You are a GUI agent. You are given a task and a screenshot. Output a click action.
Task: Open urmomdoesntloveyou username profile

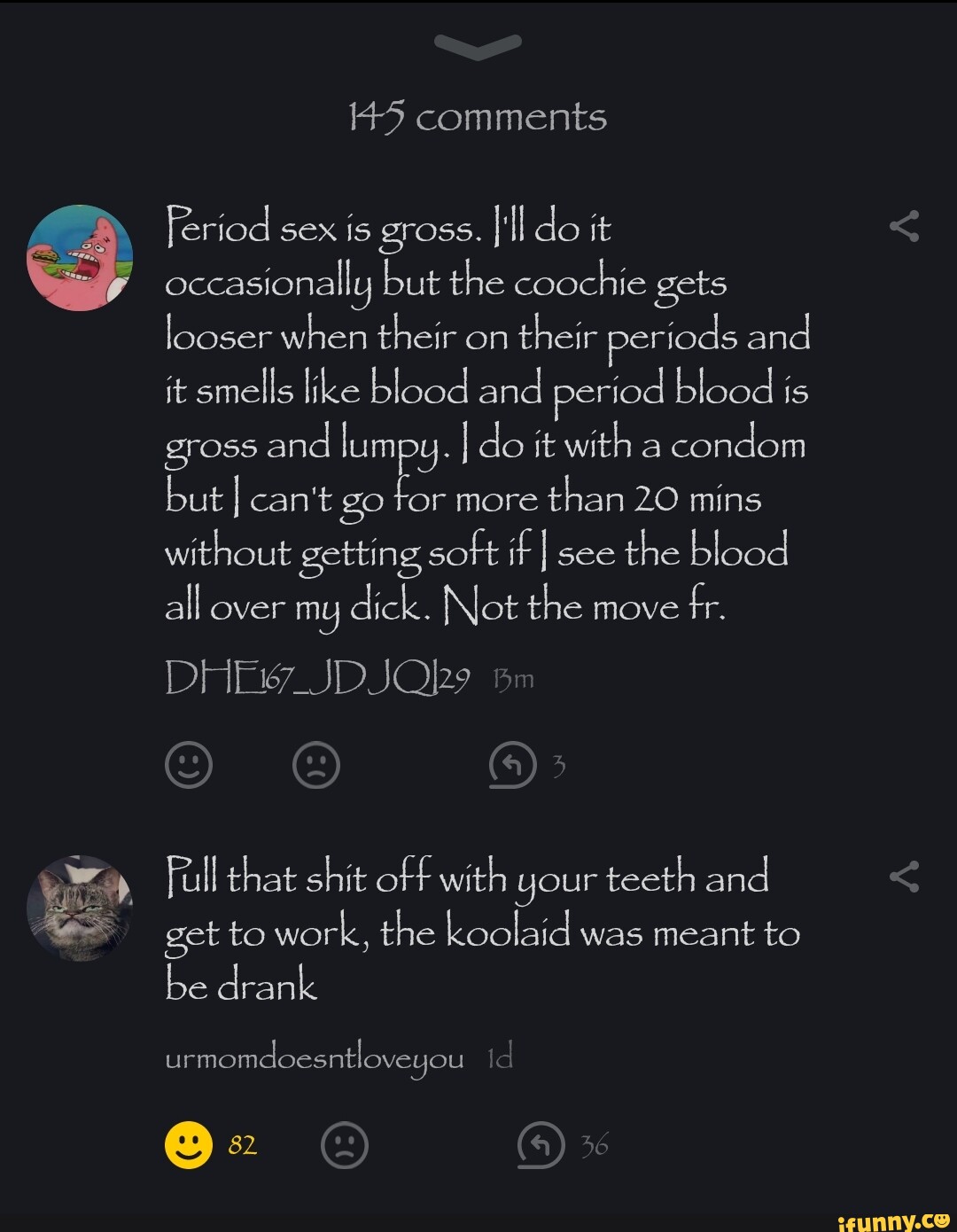tap(314, 1058)
